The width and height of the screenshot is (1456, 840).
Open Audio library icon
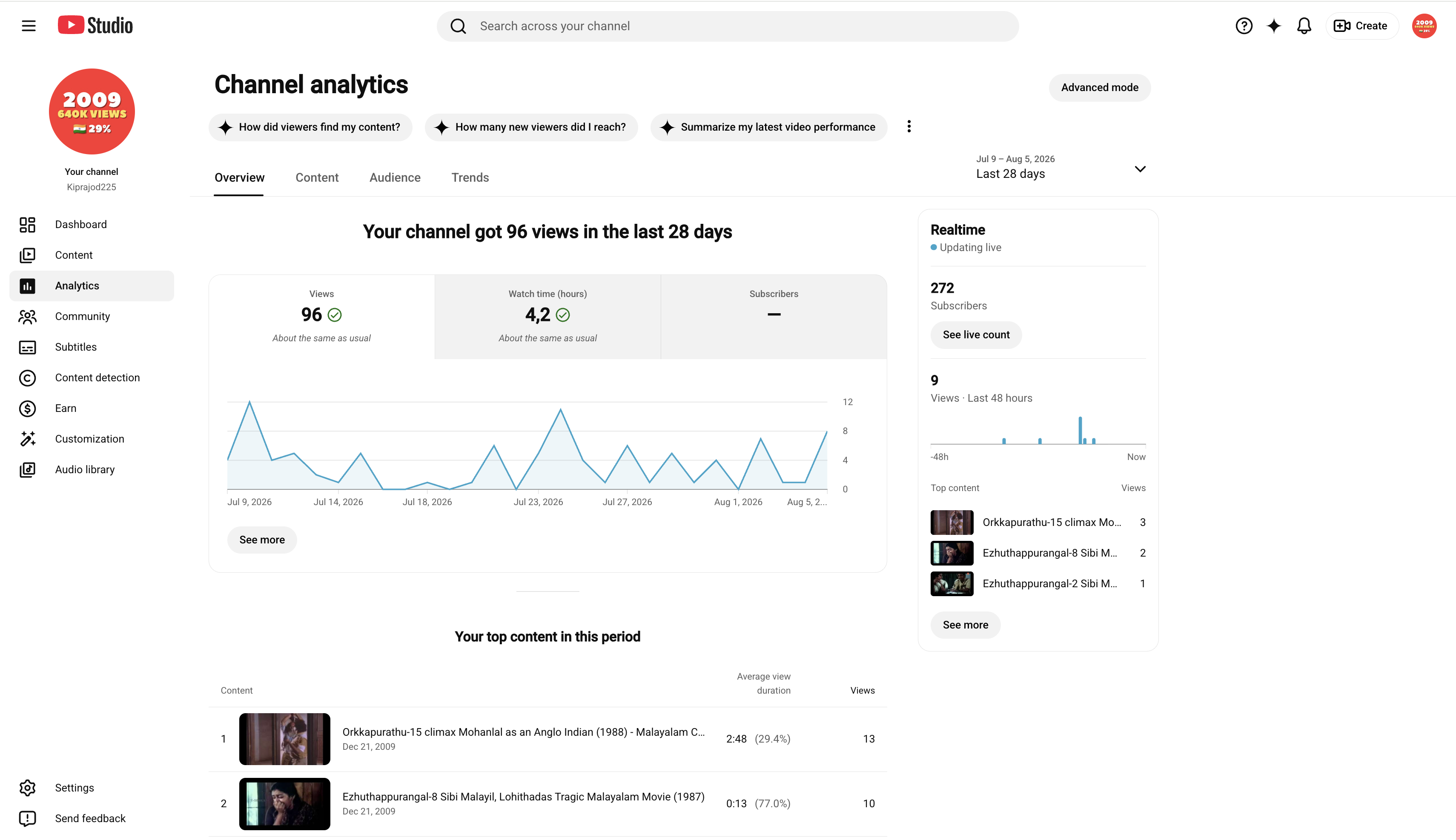(27, 470)
